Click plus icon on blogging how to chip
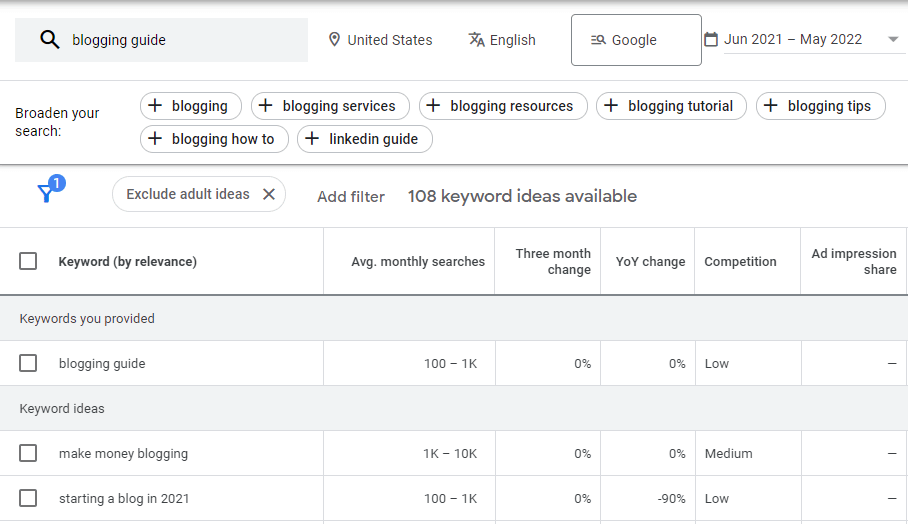The image size is (908, 524). click(x=155, y=138)
